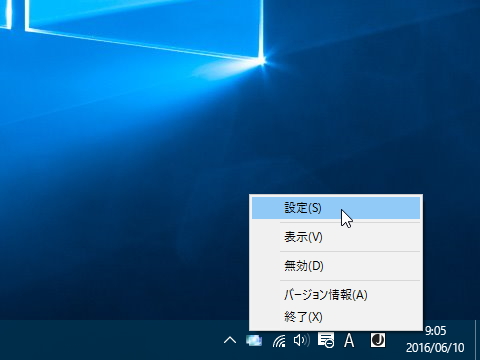
Task: Open the Action Center notification icon
Action: pos(326,340)
